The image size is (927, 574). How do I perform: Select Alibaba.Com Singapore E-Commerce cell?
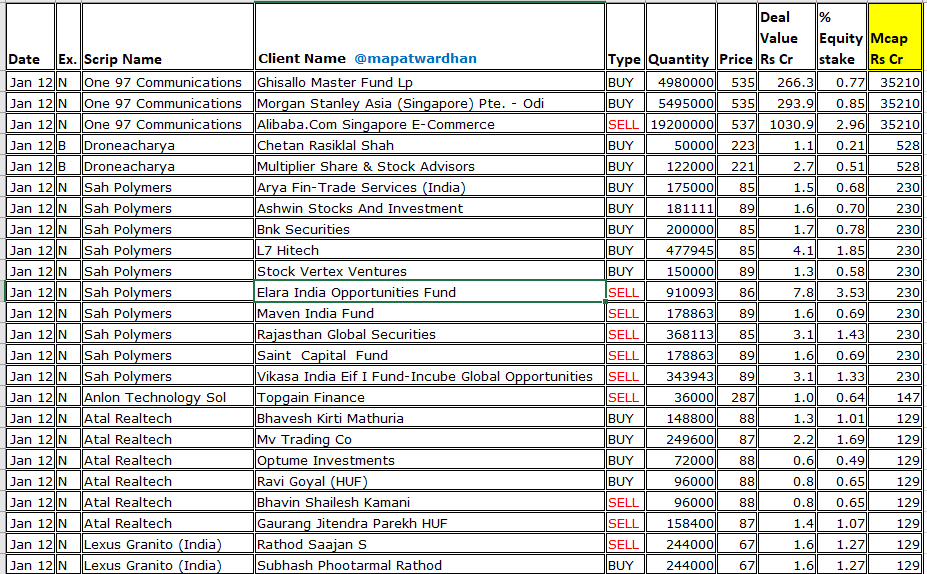click(x=430, y=124)
